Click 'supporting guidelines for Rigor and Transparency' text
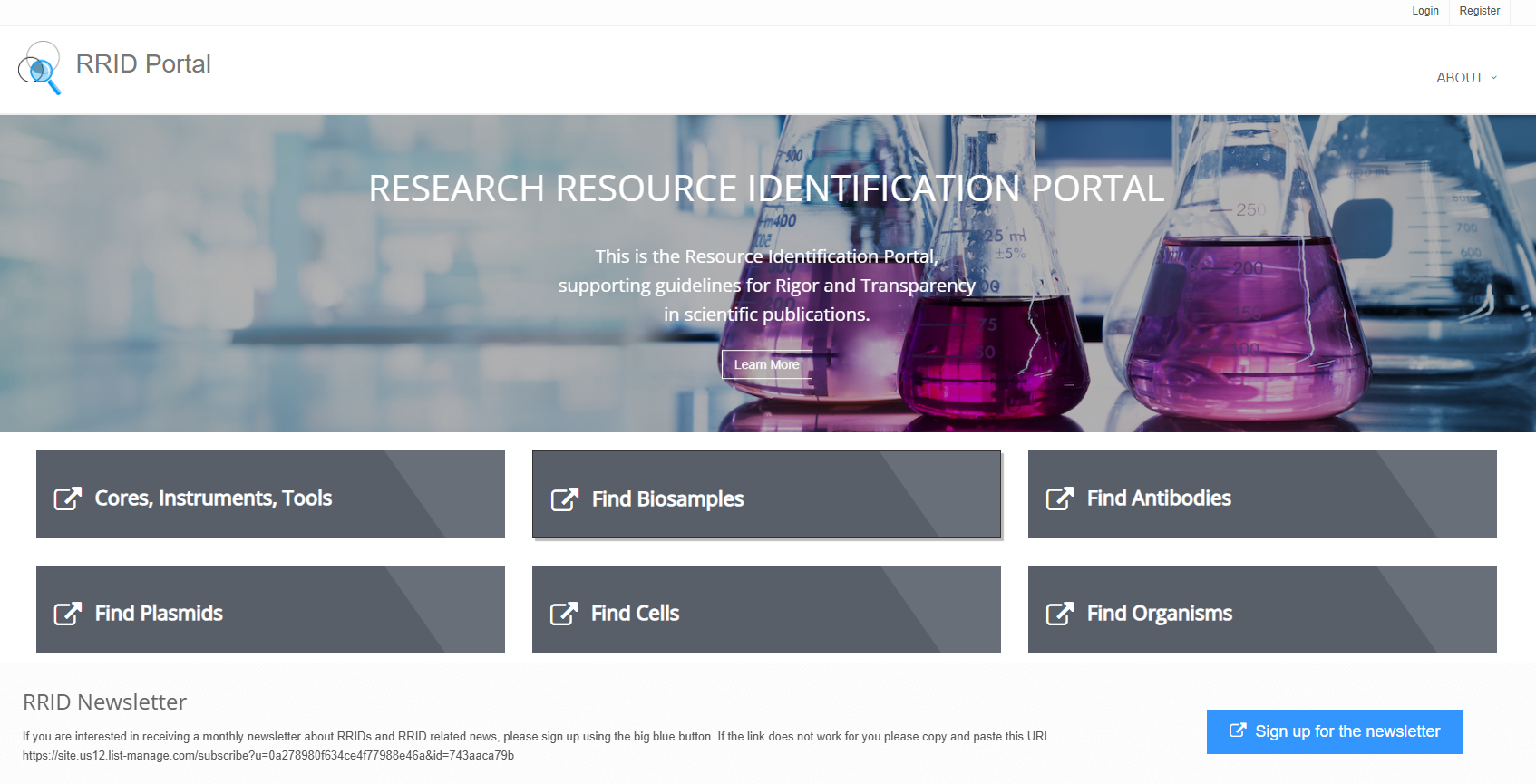This screenshot has width=1536, height=784. pyautogui.click(x=767, y=286)
